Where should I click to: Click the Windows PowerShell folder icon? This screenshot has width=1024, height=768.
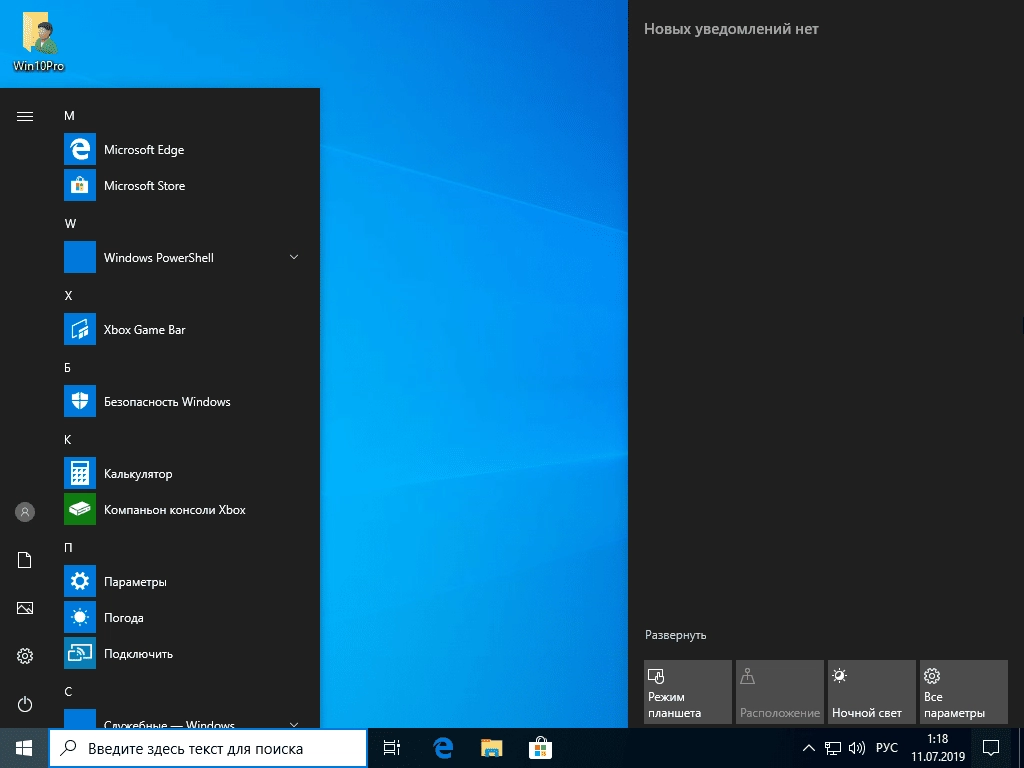point(80,257)
